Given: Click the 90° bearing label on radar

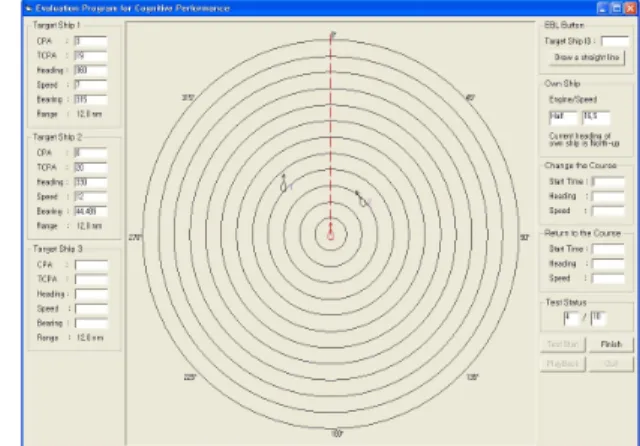Looking at the screenshot, I should pyautogui.click(x=524, y=237).
